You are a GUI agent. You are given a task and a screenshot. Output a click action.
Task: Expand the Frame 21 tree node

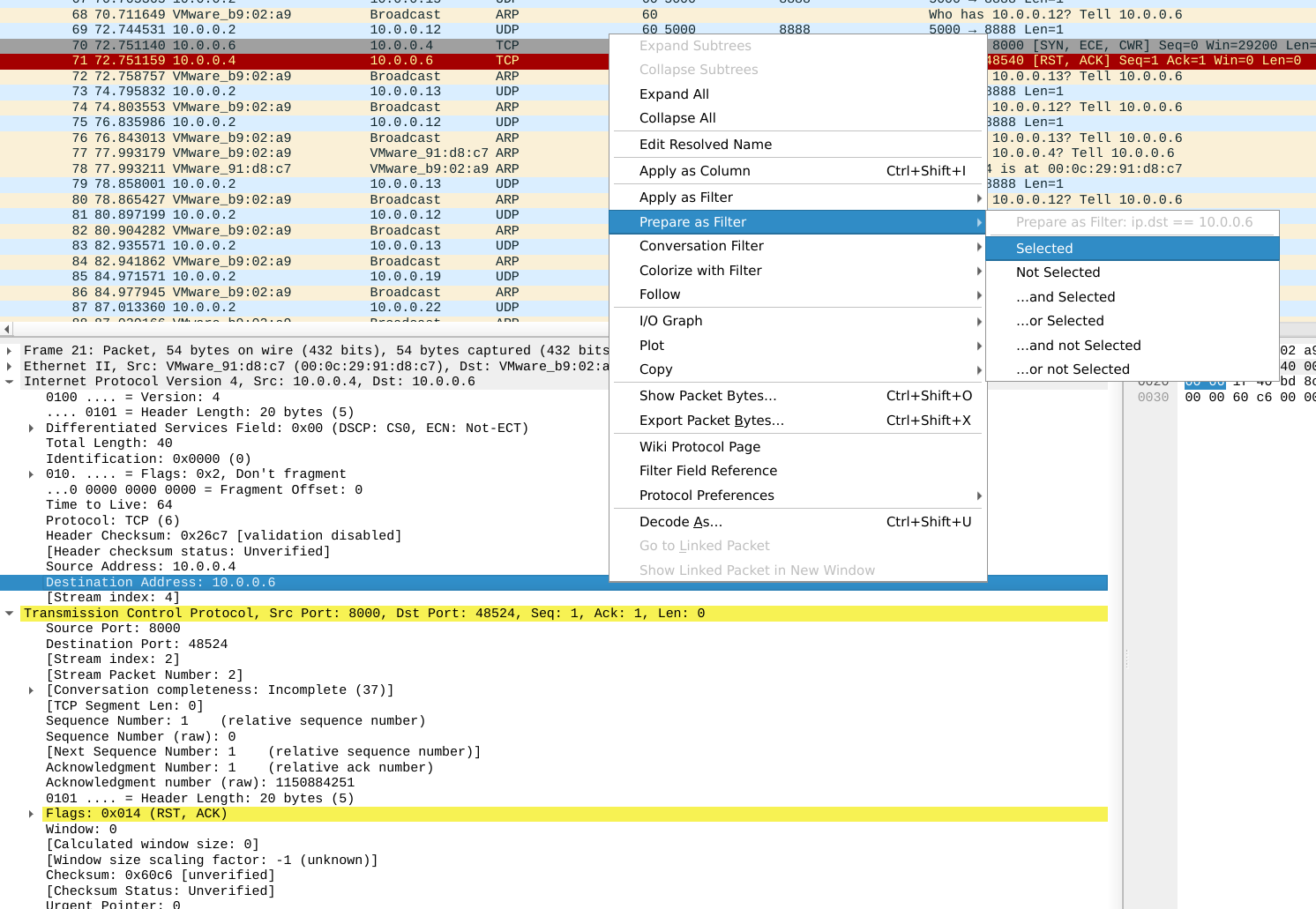pyautogui.click(x=9, y=351)
